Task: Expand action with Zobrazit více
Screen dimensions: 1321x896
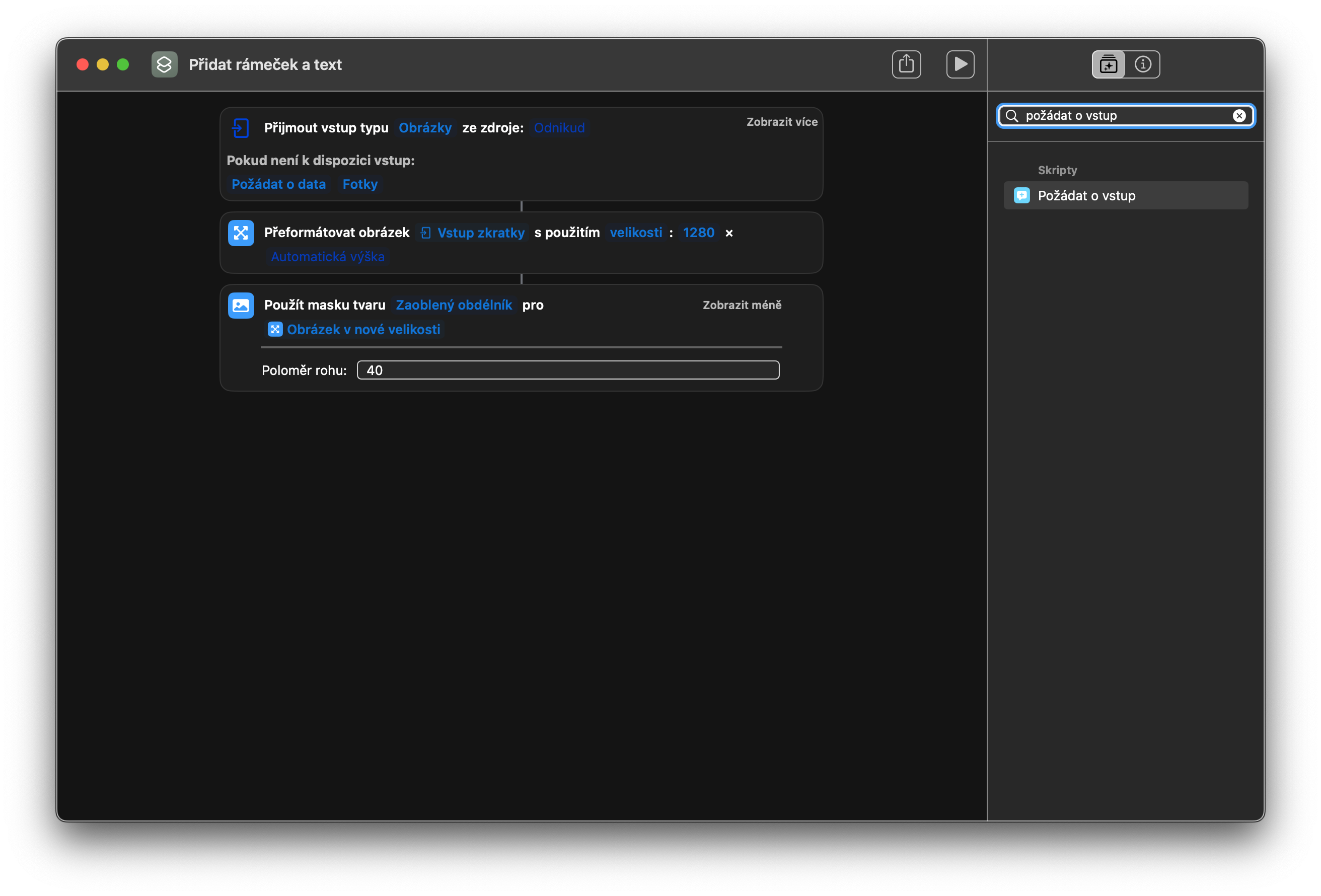Action: pyautogui.click(x=781, y=122)
